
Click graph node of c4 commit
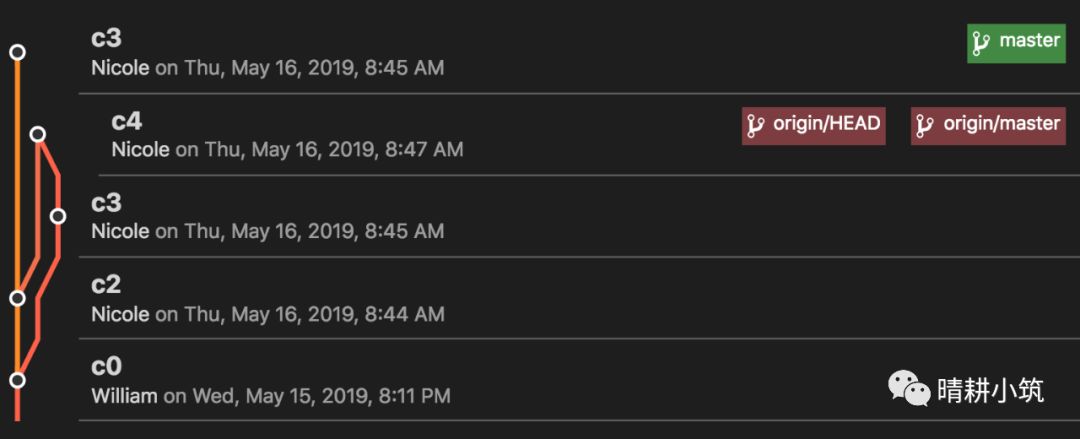coord(38,134)
